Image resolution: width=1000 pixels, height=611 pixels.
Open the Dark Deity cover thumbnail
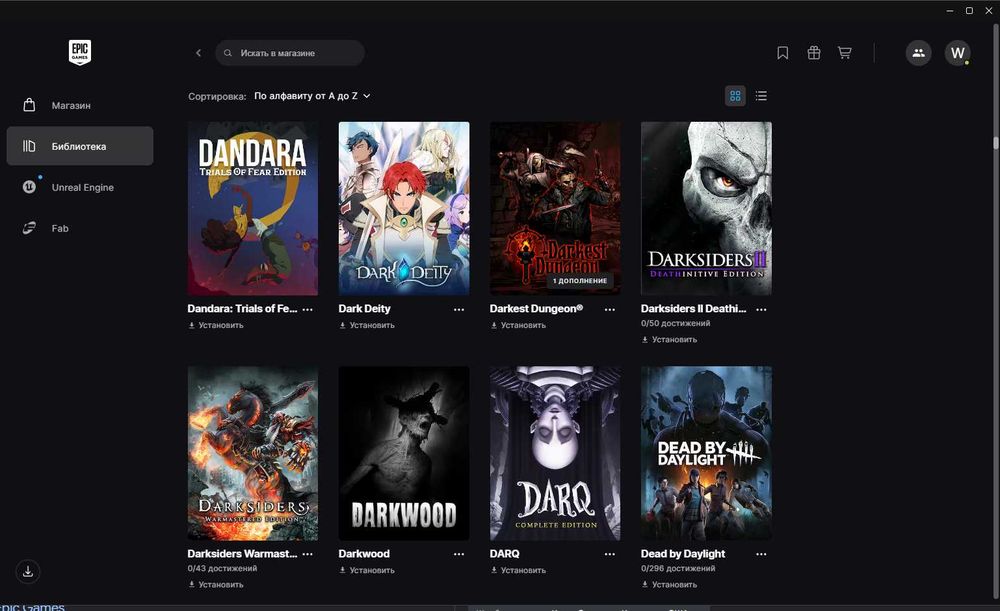pos(404,209)
